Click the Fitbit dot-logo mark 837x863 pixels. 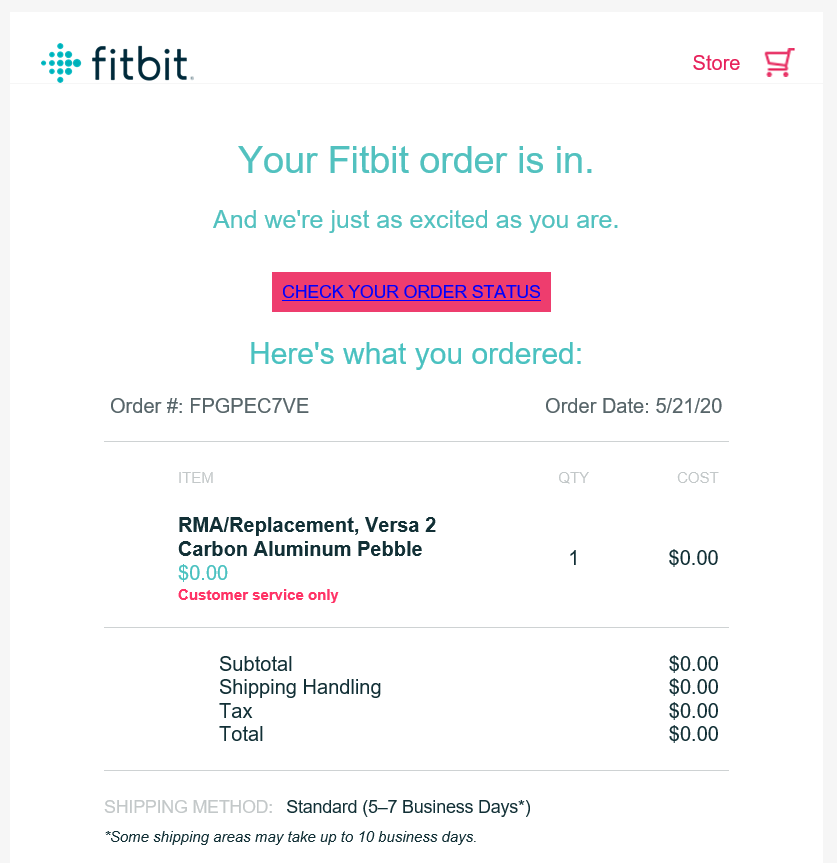pyautogui.click(x=63, y=62)
